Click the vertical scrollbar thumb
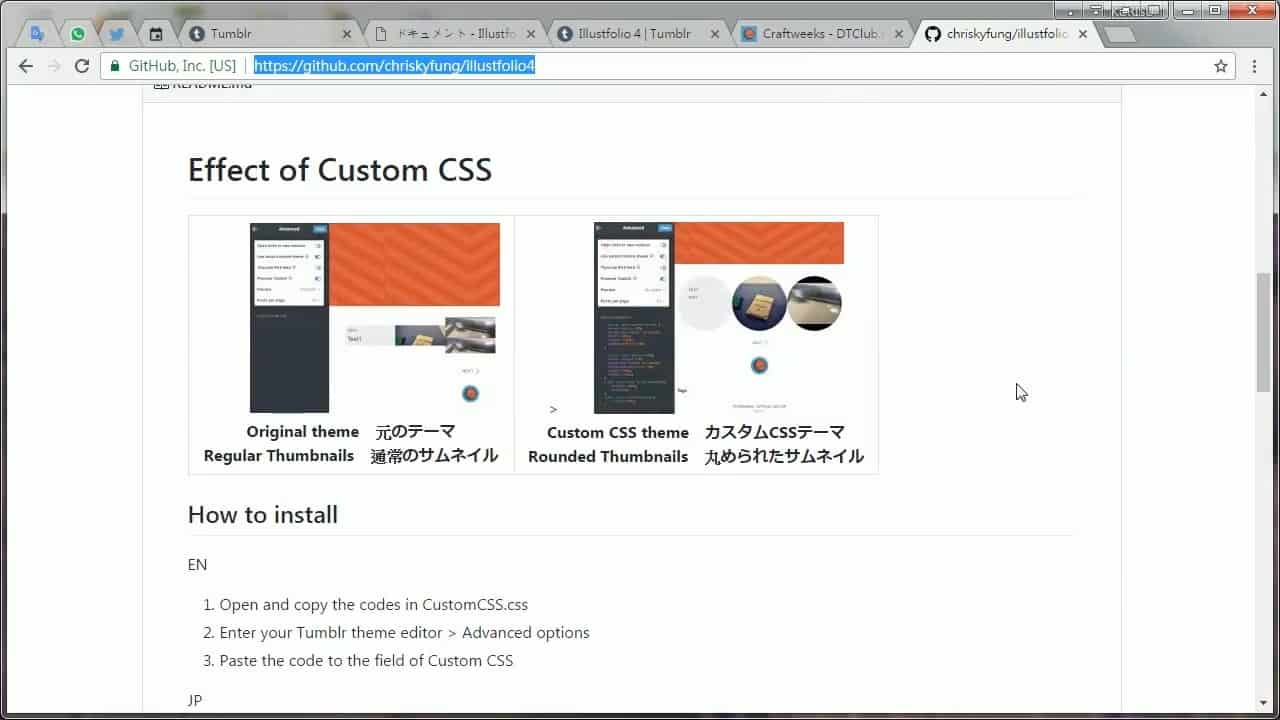1280x720 pixels. pyautogui.click(x=1264, y=331)
